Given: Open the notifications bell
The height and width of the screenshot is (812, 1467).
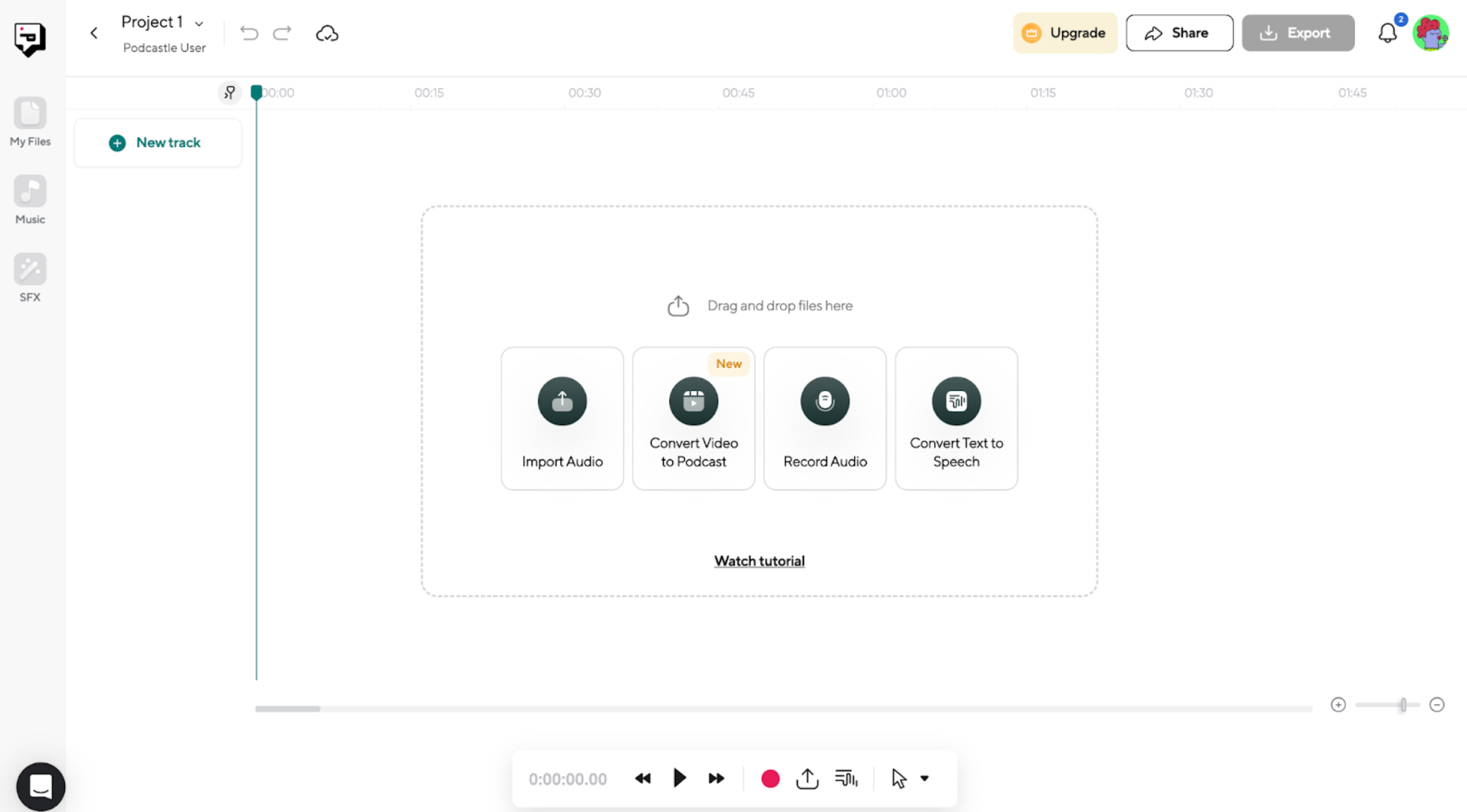Looking at the screenshot, I should [x=1387, y=33].
